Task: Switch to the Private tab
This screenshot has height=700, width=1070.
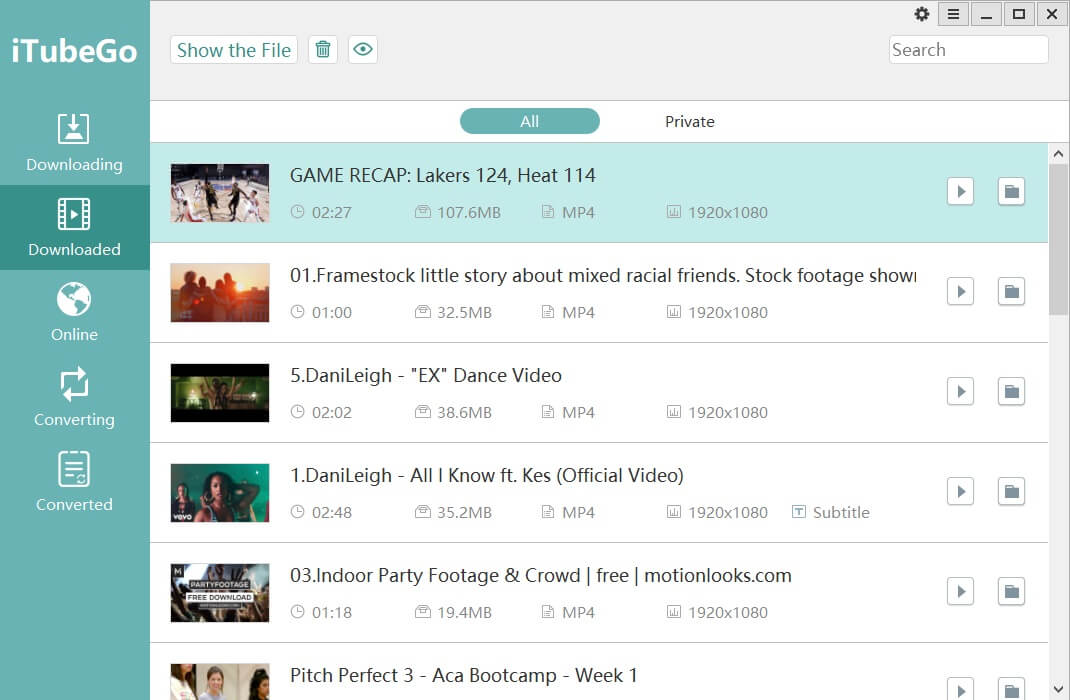Action: (x=690, y=121)
